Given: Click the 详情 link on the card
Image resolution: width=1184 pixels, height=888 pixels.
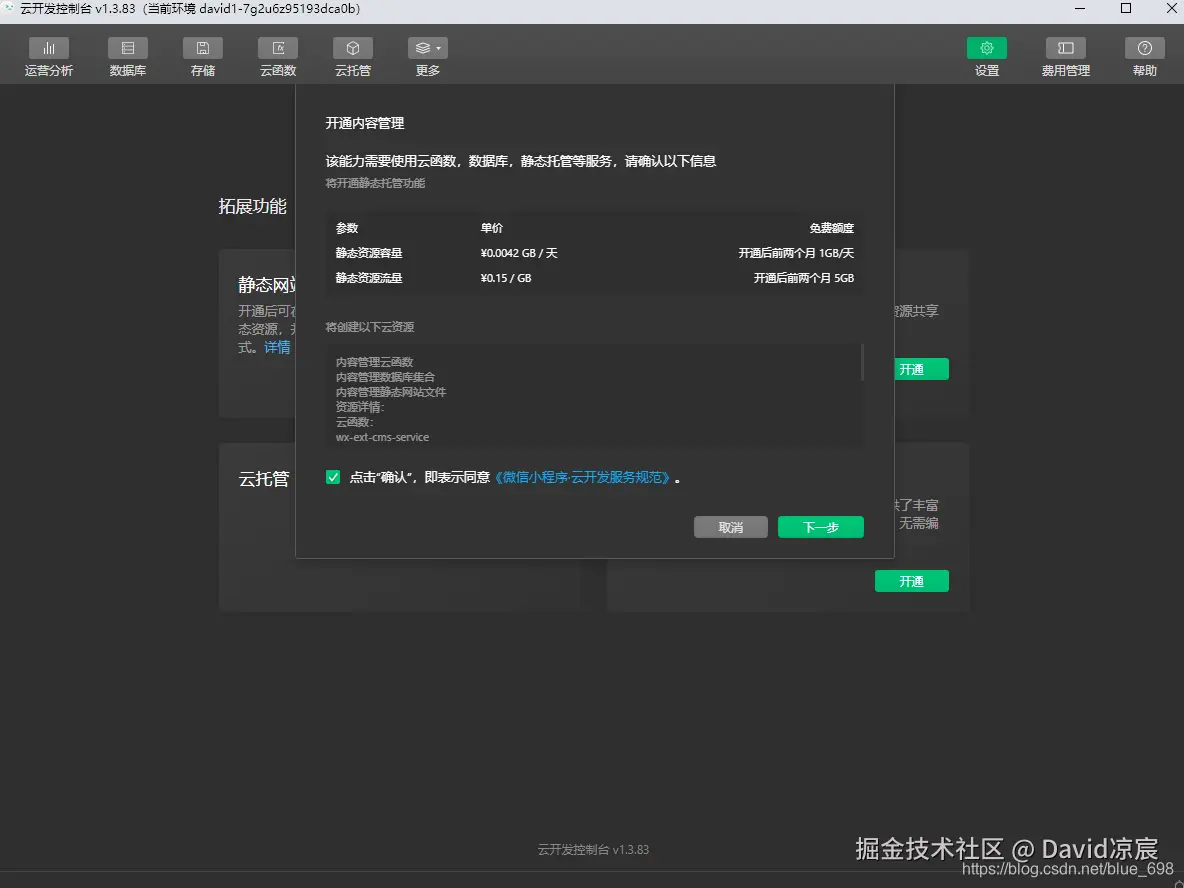Looking at the screenshot, I should [x=277, y=346].
